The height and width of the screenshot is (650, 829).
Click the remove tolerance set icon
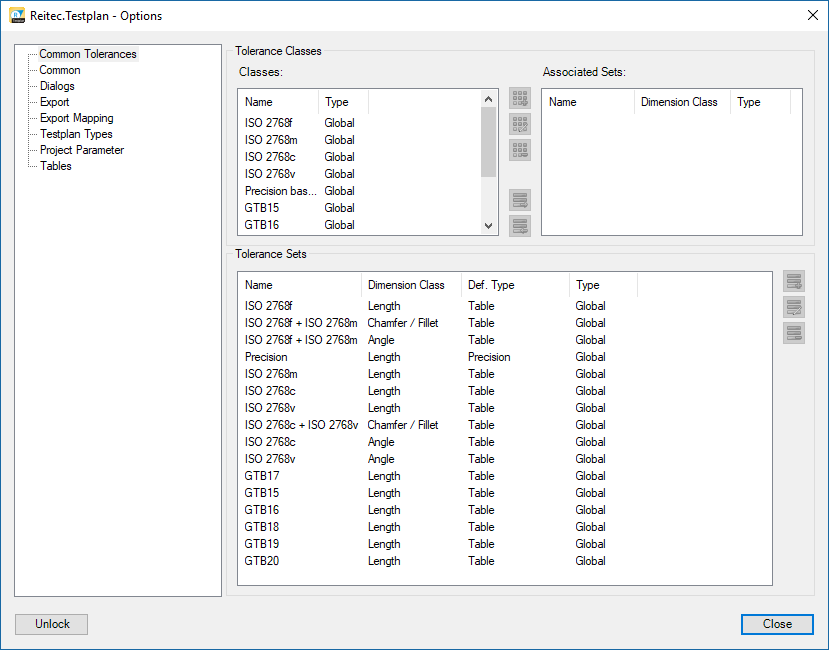(794, 334)
